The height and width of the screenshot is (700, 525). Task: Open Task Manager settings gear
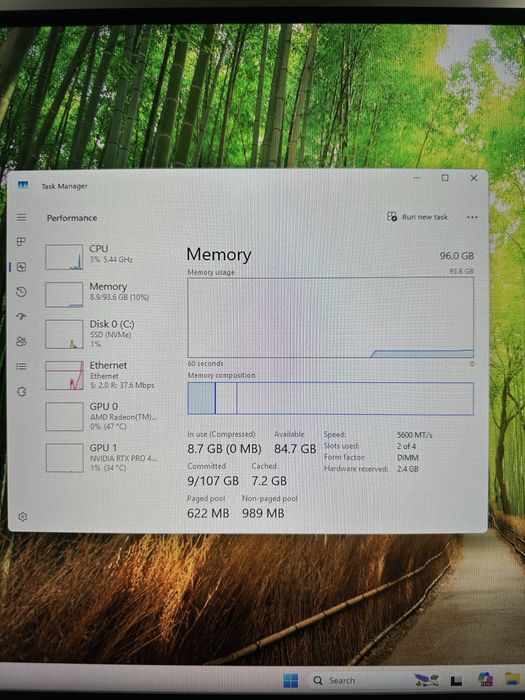[x=23, y=517]
